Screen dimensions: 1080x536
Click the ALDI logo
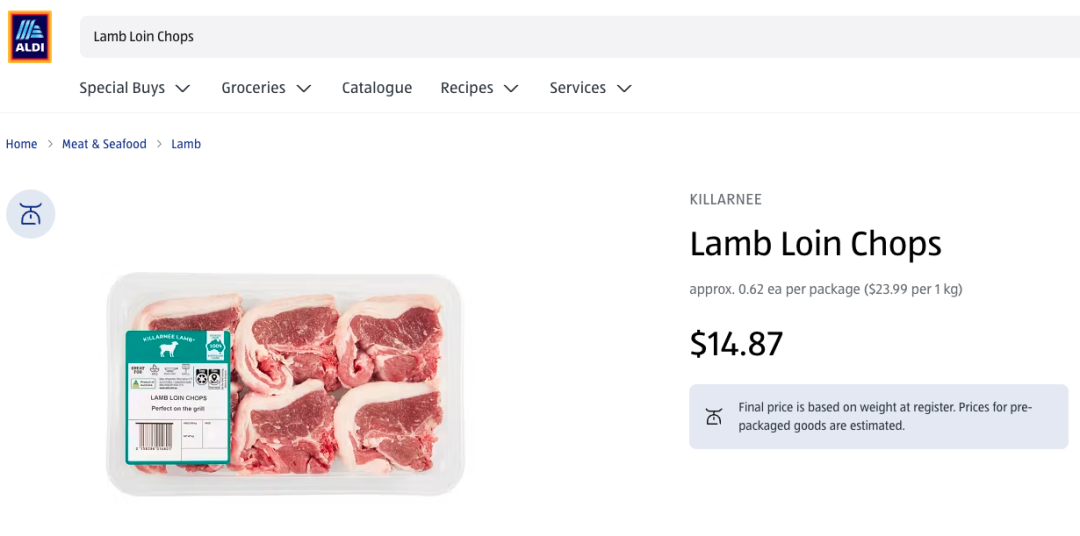[30, 37]
